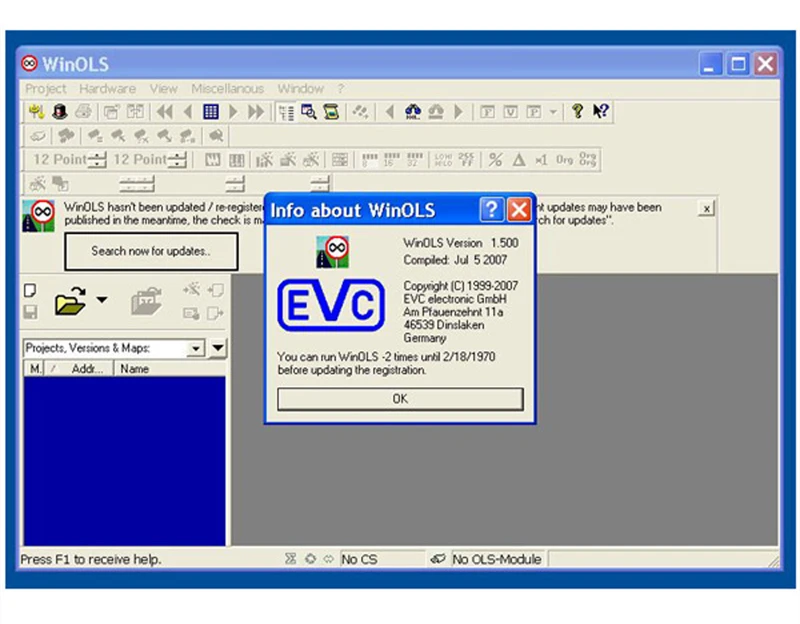Toggle the 255/FF hex display button
The image size is (800, 624).
466,160
